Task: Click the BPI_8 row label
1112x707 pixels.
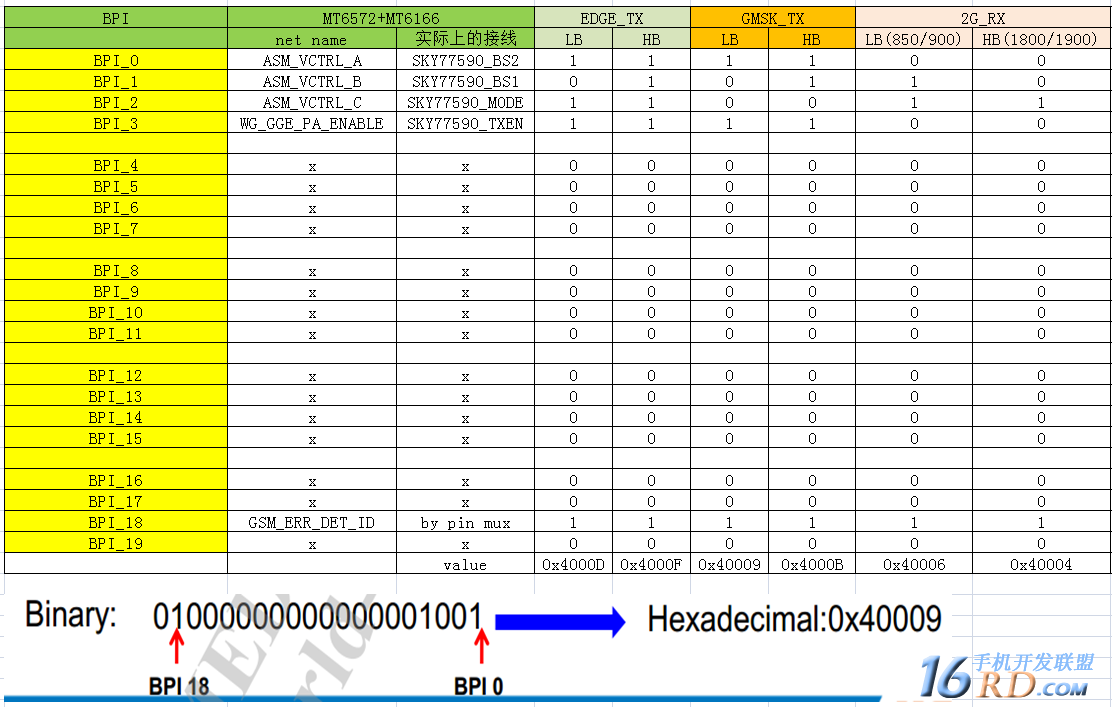Action: [x=116, y=270]
